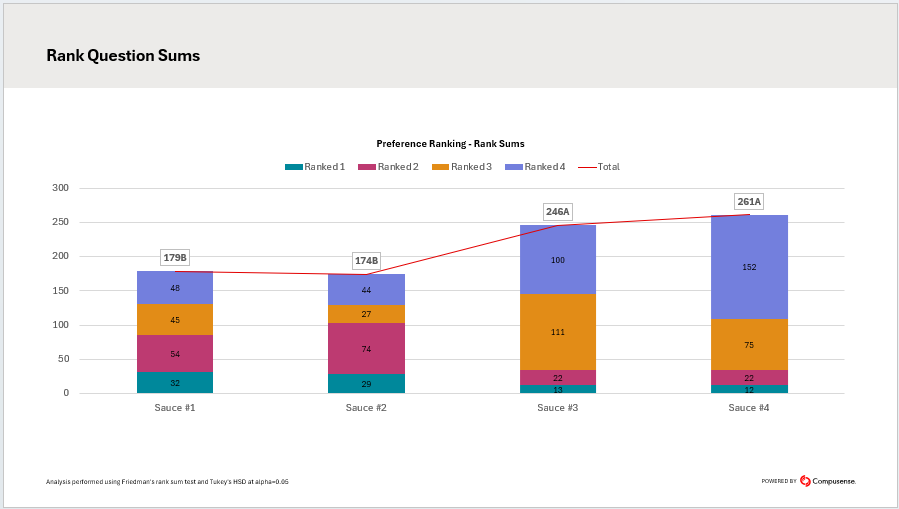Select the Ranked 1 teal legend swatch
This screenshot has height=509, width=899.
pos(293,167)
